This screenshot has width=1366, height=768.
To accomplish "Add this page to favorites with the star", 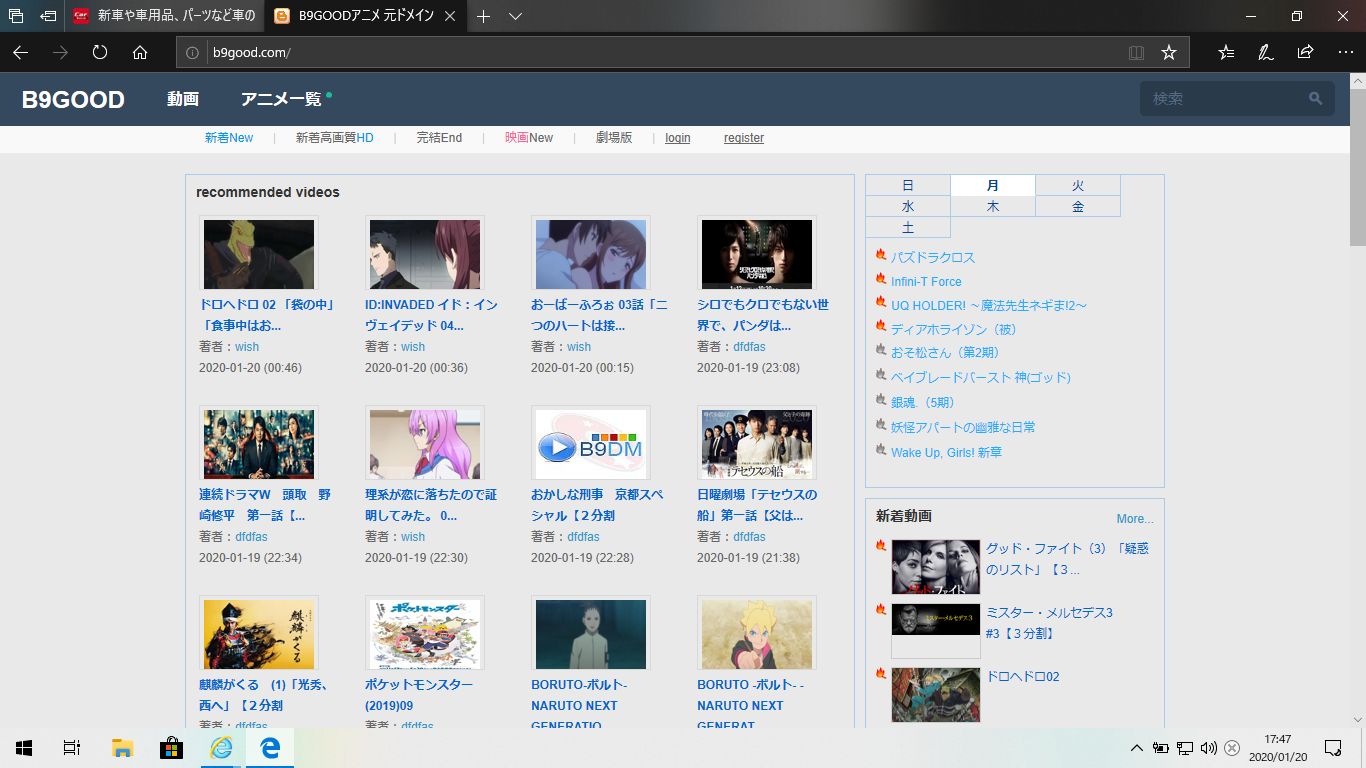I will point(1168,52).
